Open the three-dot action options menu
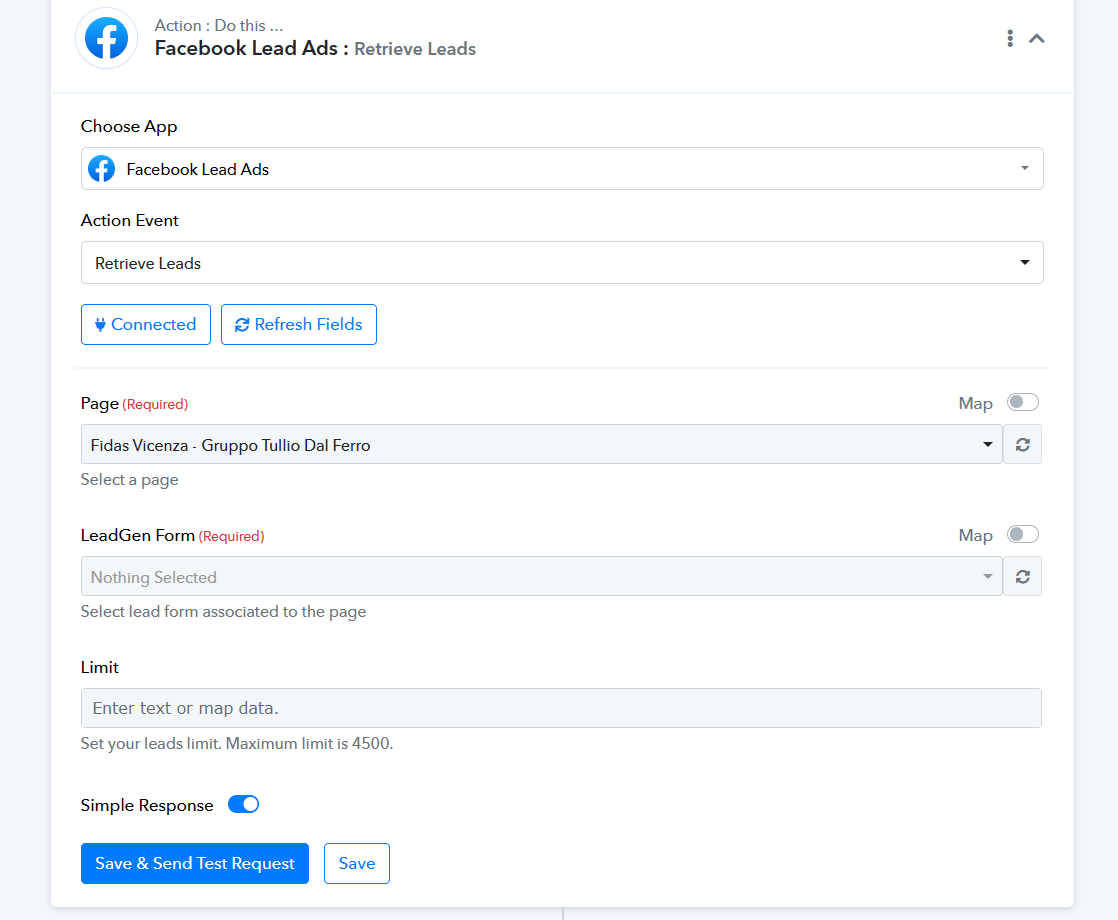The width and height of the screenshot is (1118, 920). coord(1010,38)
